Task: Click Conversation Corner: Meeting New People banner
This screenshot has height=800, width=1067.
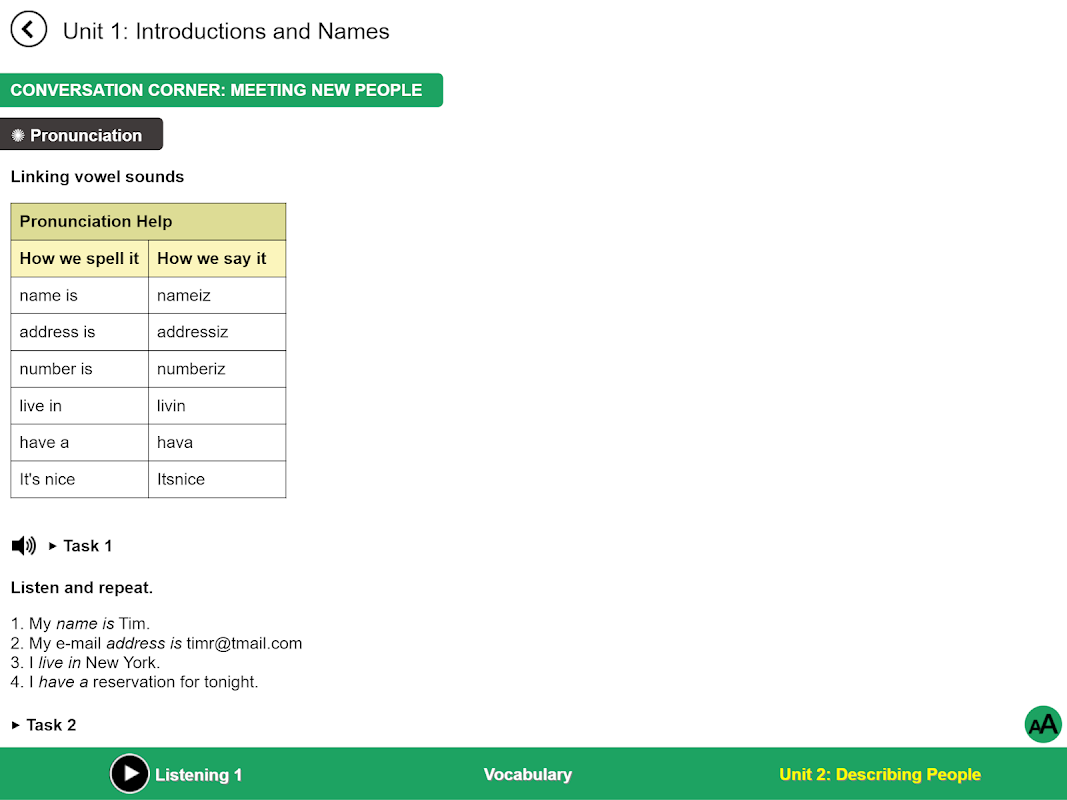Action: coord(221,90)
